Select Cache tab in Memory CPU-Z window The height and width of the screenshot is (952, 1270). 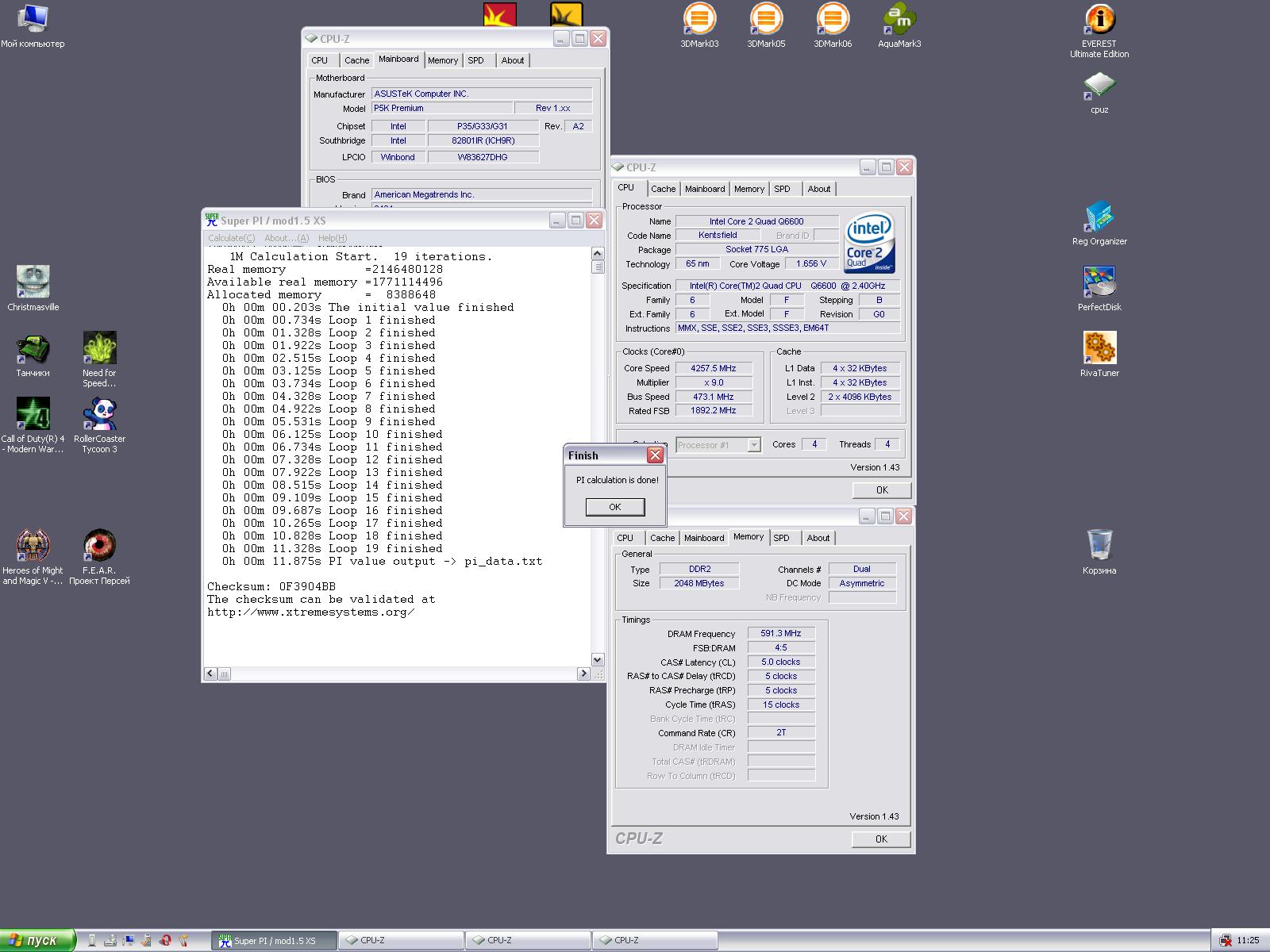click(x=662, y=538)
